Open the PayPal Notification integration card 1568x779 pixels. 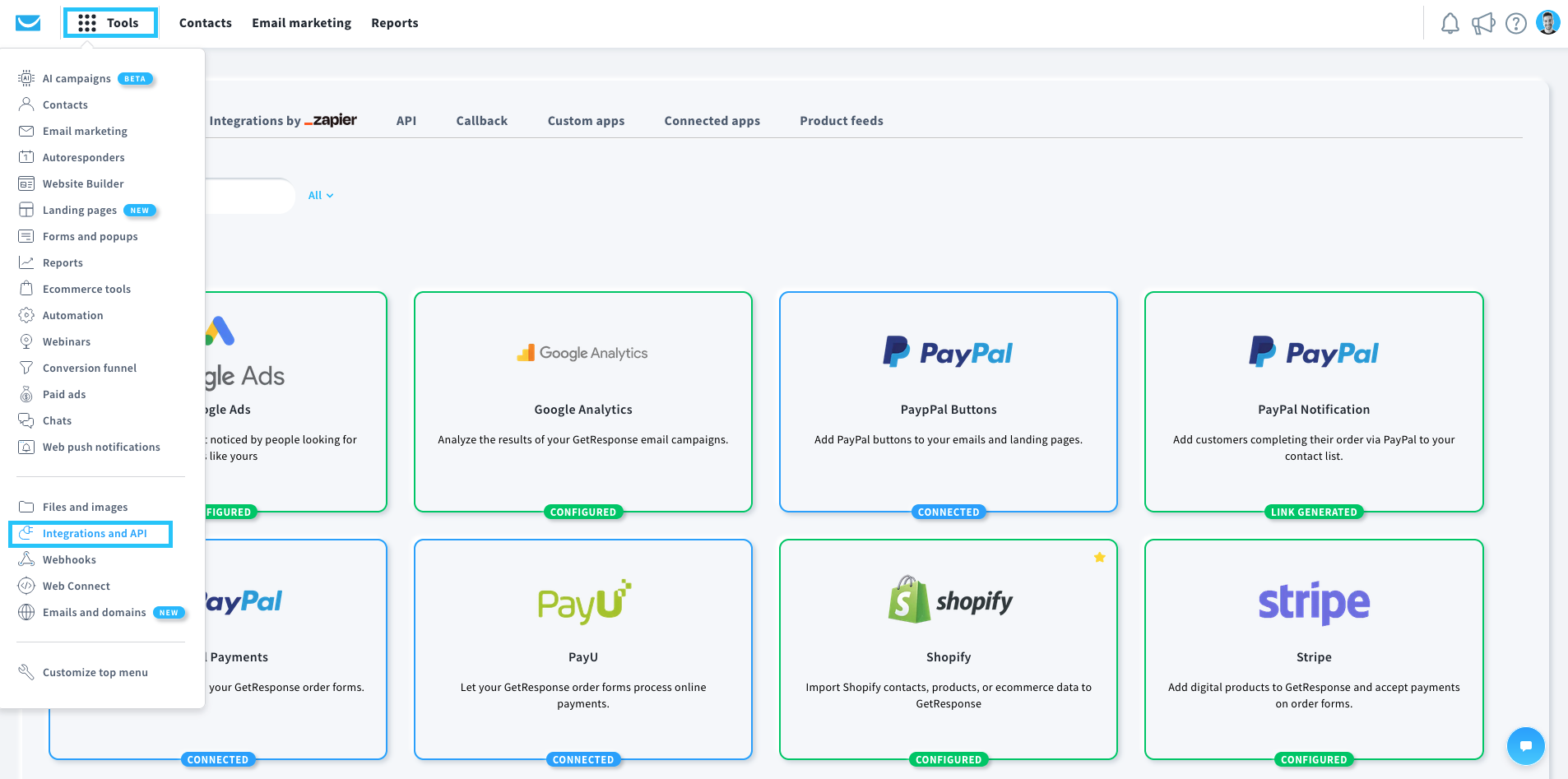coord(1314,401)
